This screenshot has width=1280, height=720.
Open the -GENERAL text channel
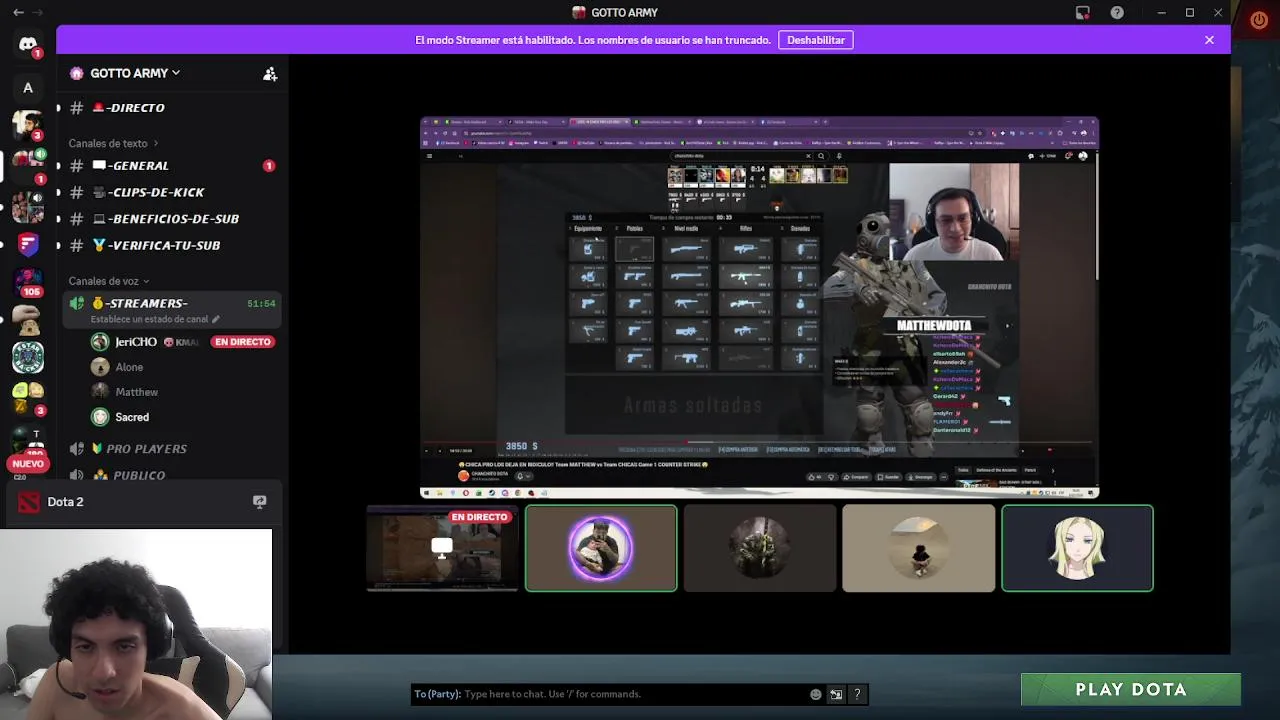(x=170, y=165)
